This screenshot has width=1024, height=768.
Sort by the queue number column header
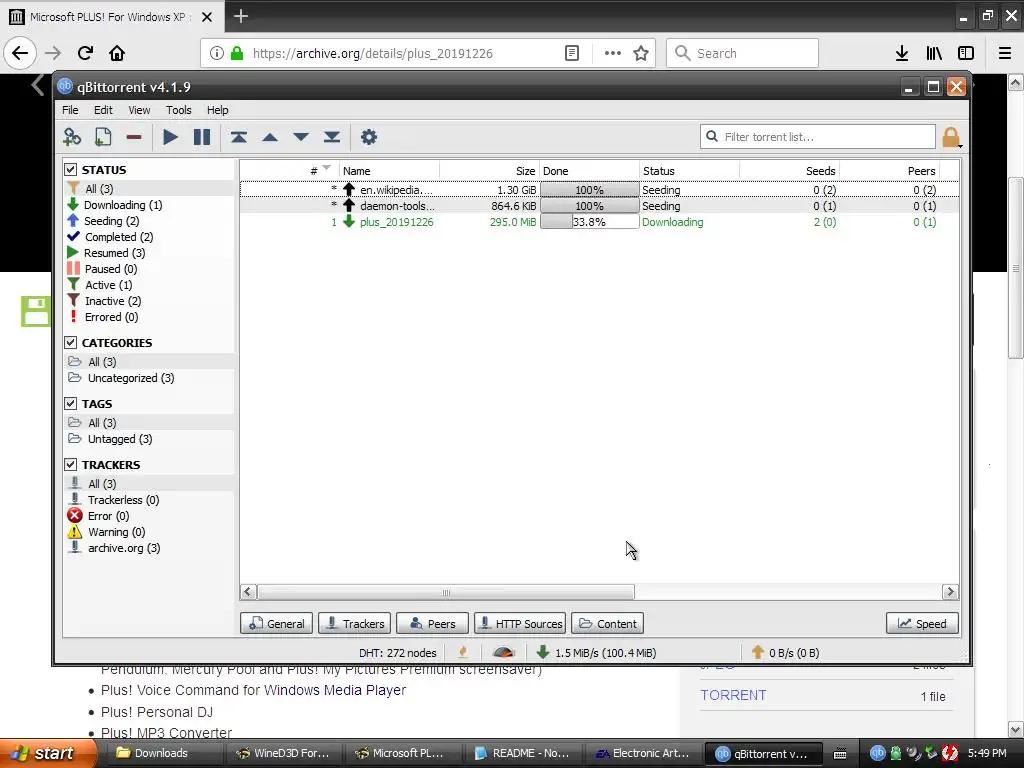point(289,170)
